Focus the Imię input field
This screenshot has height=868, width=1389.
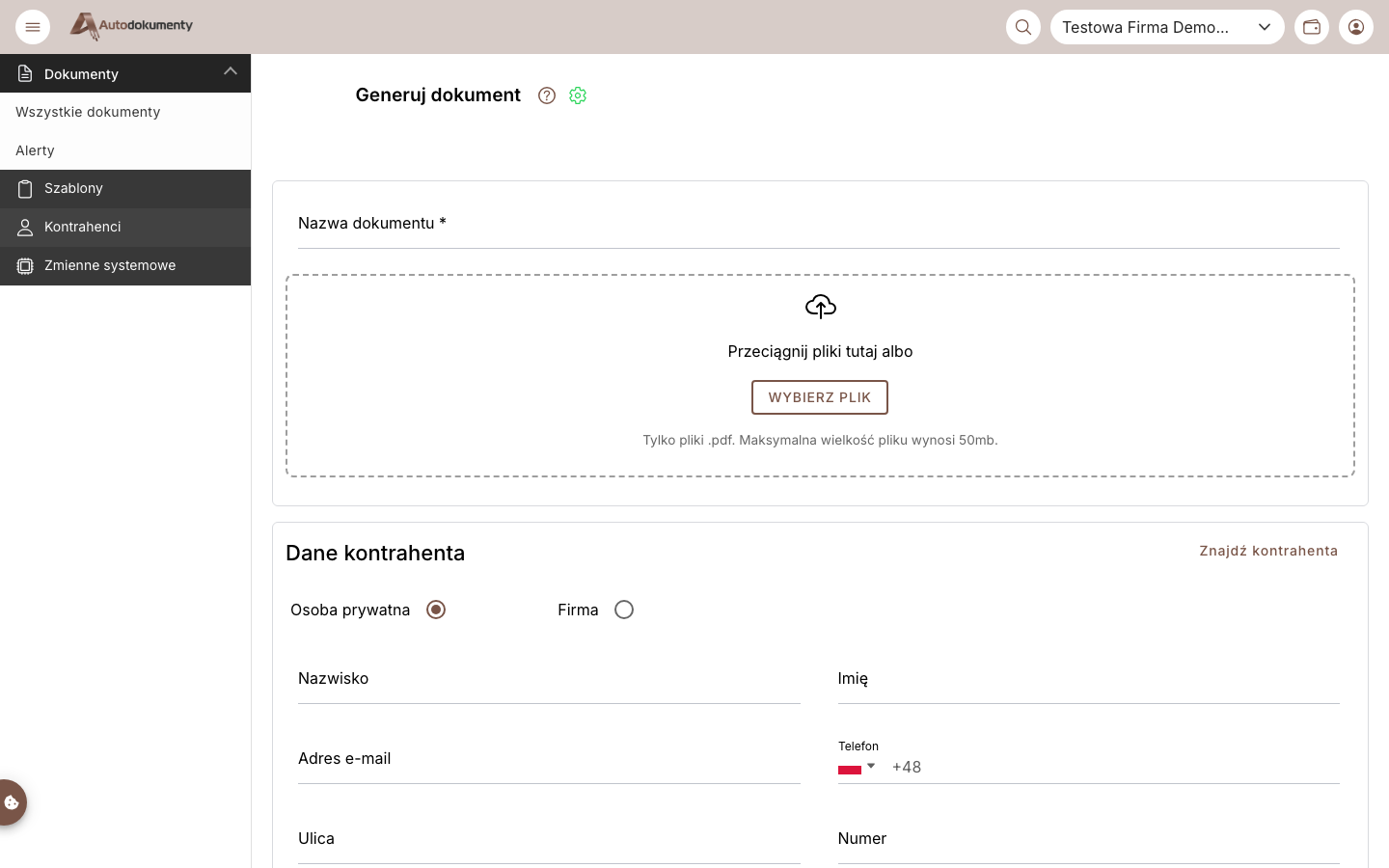point(1089,679)
